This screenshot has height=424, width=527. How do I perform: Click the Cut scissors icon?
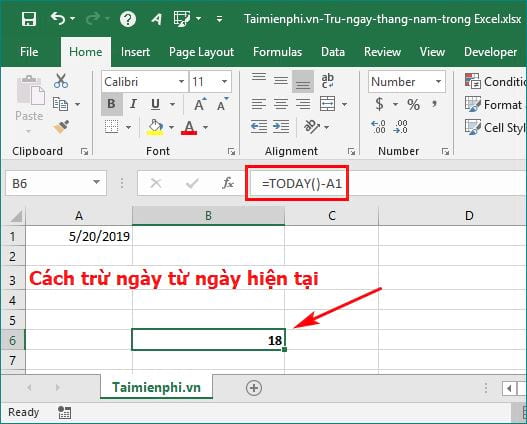[61, 81]
